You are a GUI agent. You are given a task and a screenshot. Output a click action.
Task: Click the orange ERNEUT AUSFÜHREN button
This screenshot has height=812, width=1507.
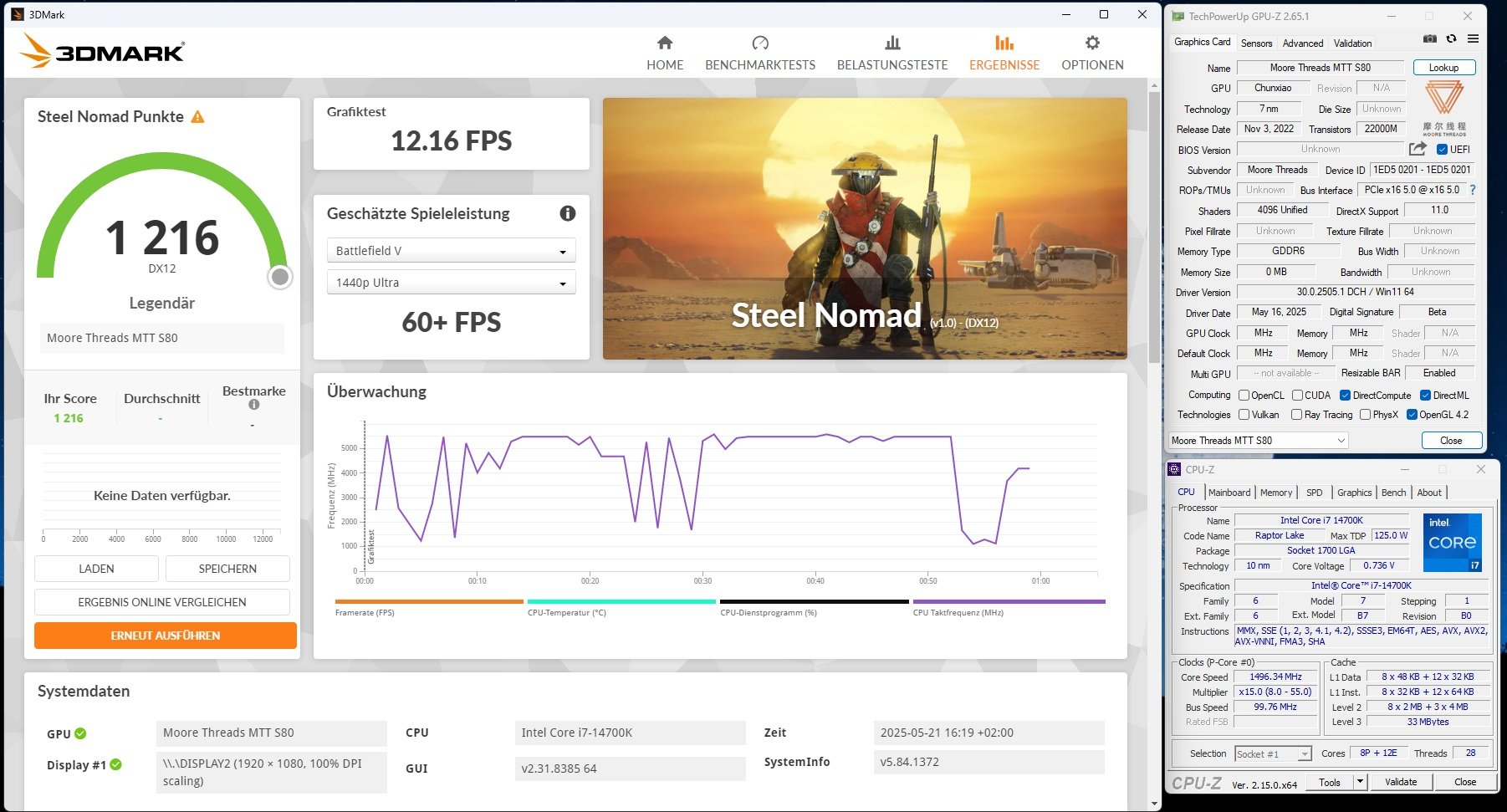click(x=166, y=636)
